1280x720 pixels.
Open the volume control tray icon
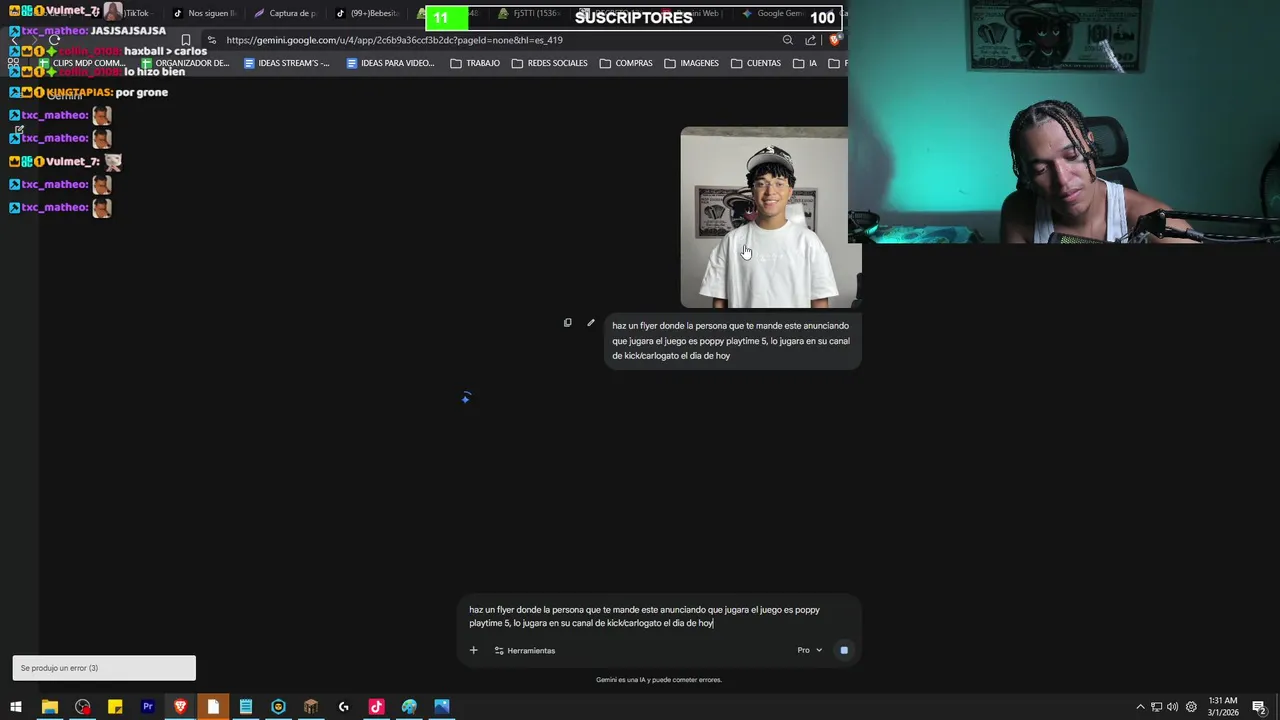pyautogui.click(x=1172, y=707)
